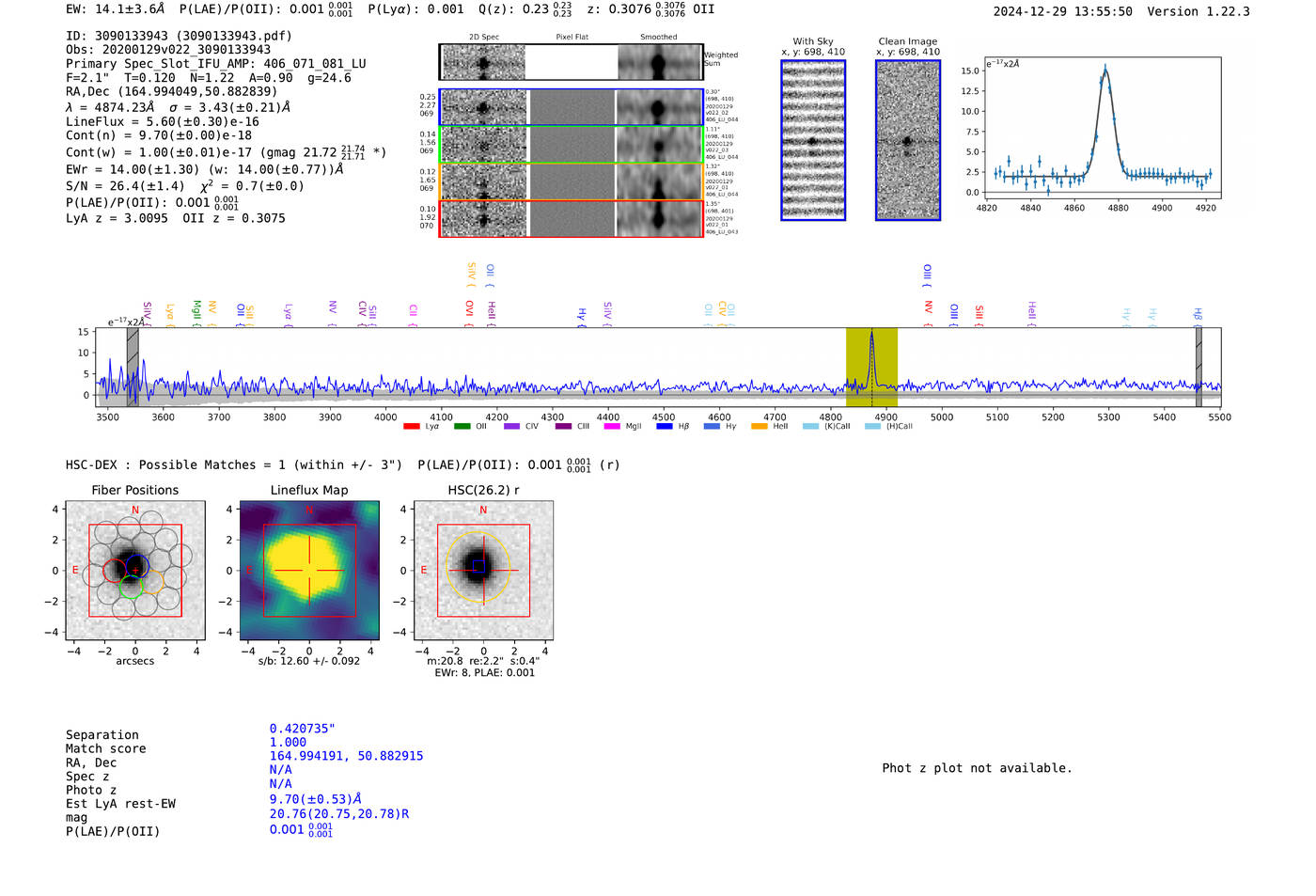
Task: Click the green OII legend swatch
Action: tap(462, 427)
